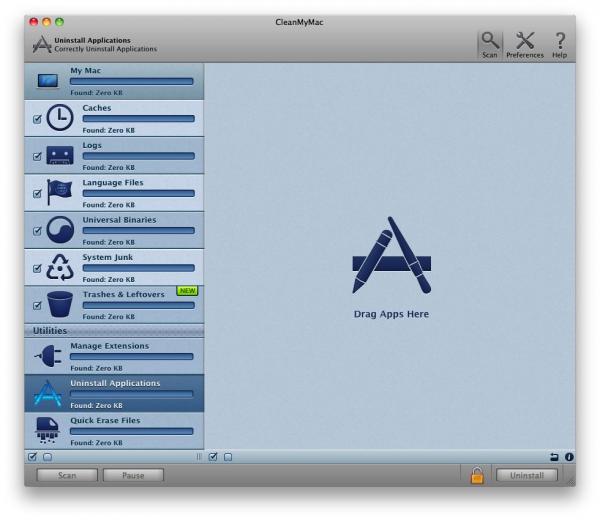Click the Utilities section header
Viewport: 600px width, 520px height.
(x=114, y=331)
